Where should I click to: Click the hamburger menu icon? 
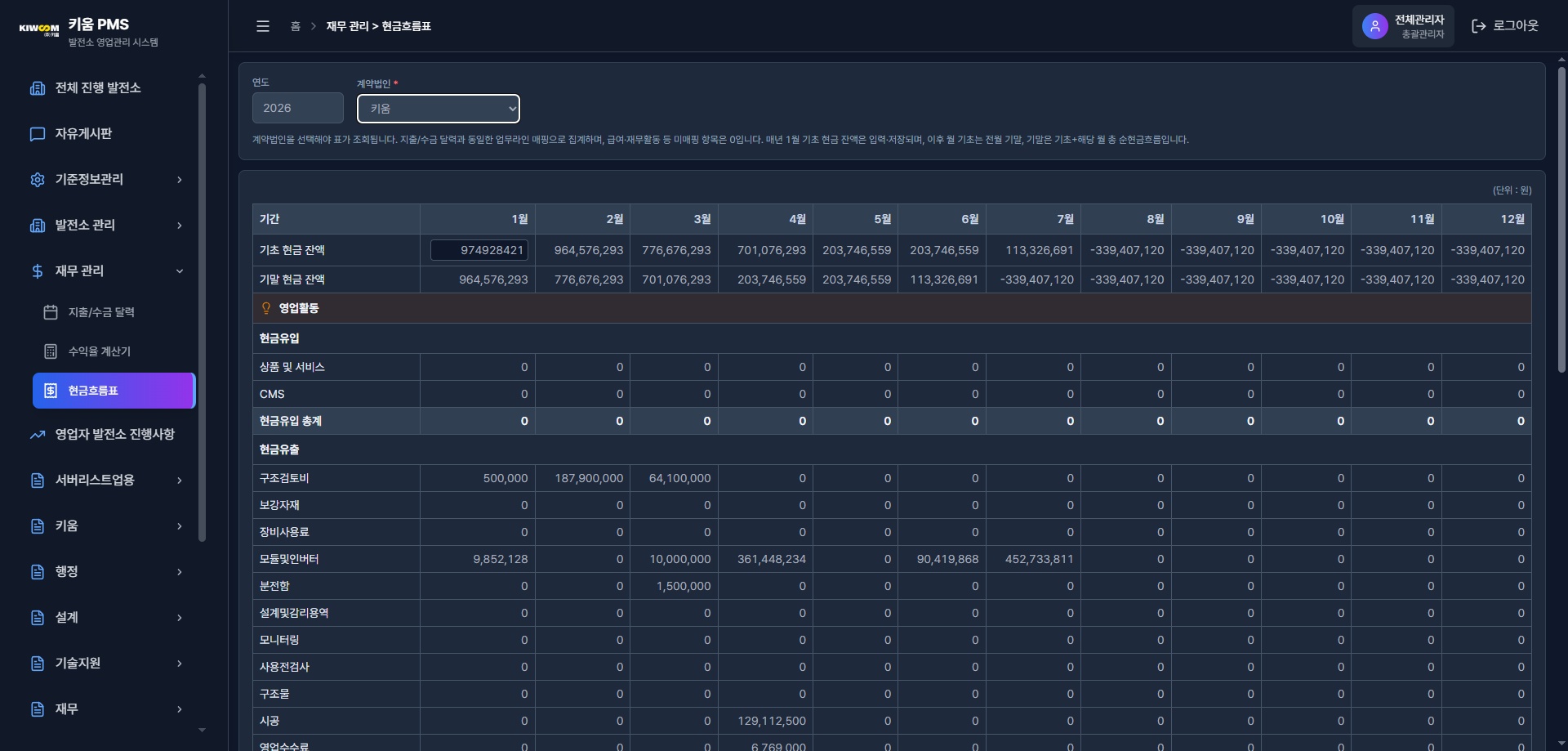pos(263,26)
